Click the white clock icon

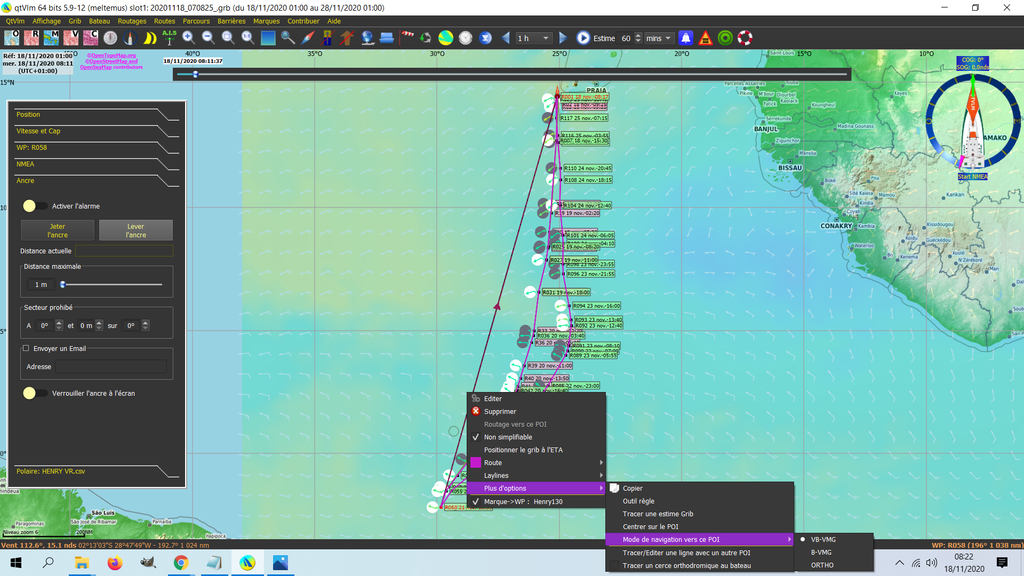pos(465,38)
